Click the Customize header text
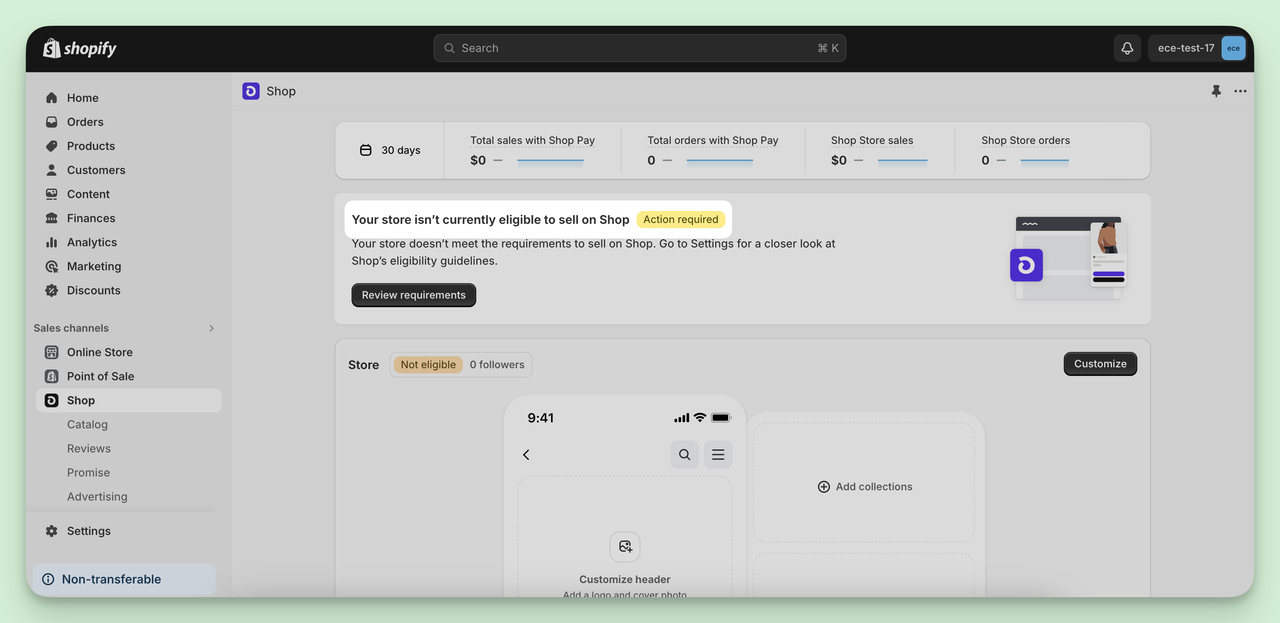The image size is (1280, 623). coord(625,580)
